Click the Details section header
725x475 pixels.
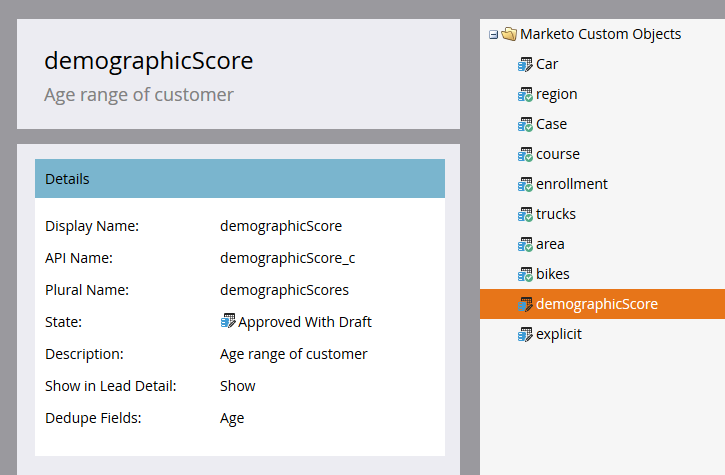[x=240, y=179]
